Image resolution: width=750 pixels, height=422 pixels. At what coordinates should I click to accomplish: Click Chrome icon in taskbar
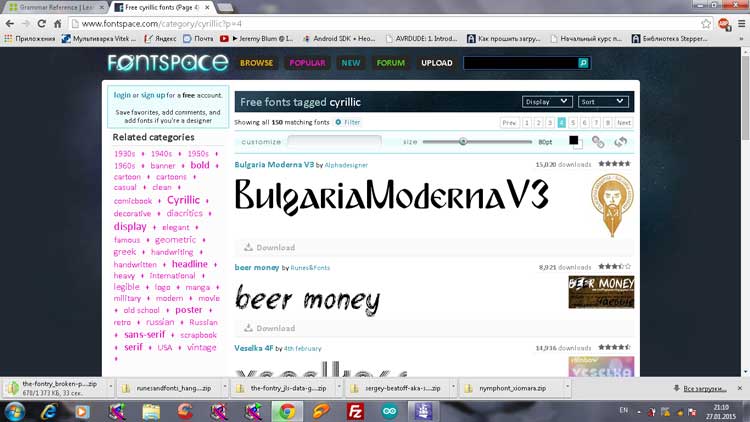click(x=287, y=411)
